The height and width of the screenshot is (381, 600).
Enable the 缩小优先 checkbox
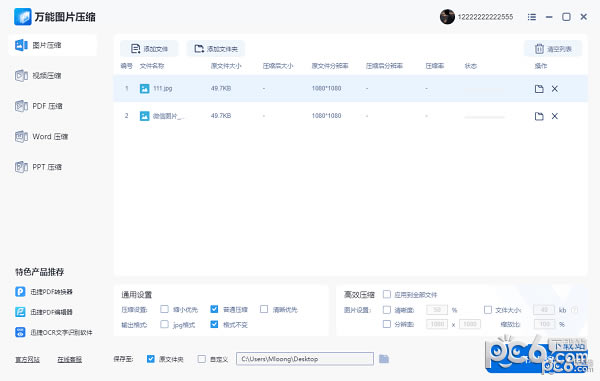tap(165, 309)
